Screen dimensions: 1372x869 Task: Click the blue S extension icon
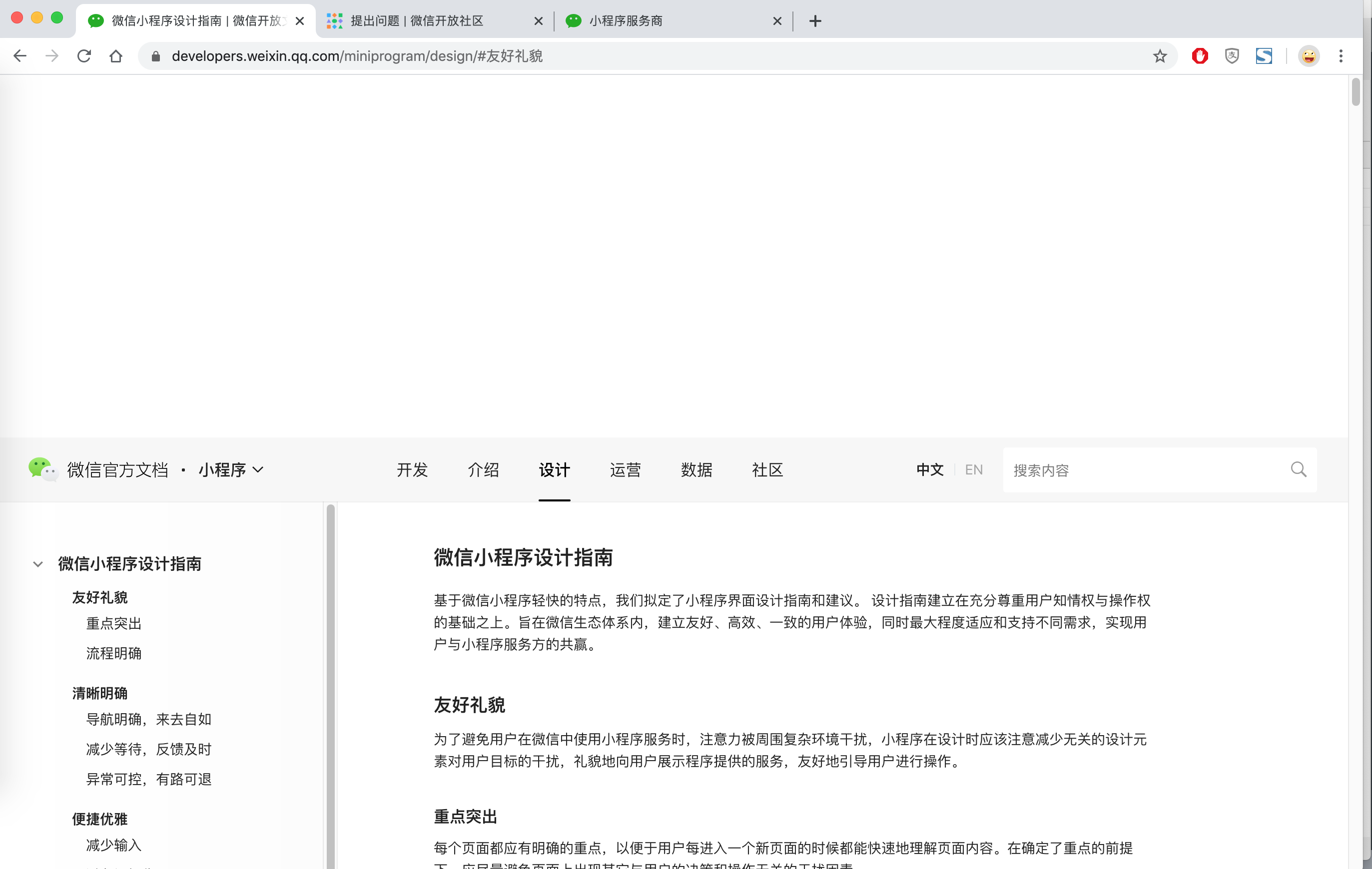click(1264, 56)
